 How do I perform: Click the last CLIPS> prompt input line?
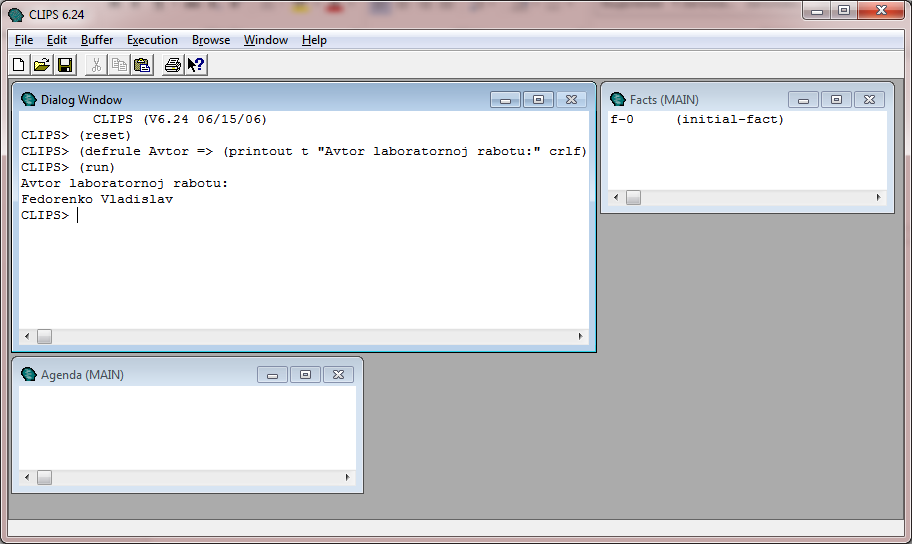(49, 215)
